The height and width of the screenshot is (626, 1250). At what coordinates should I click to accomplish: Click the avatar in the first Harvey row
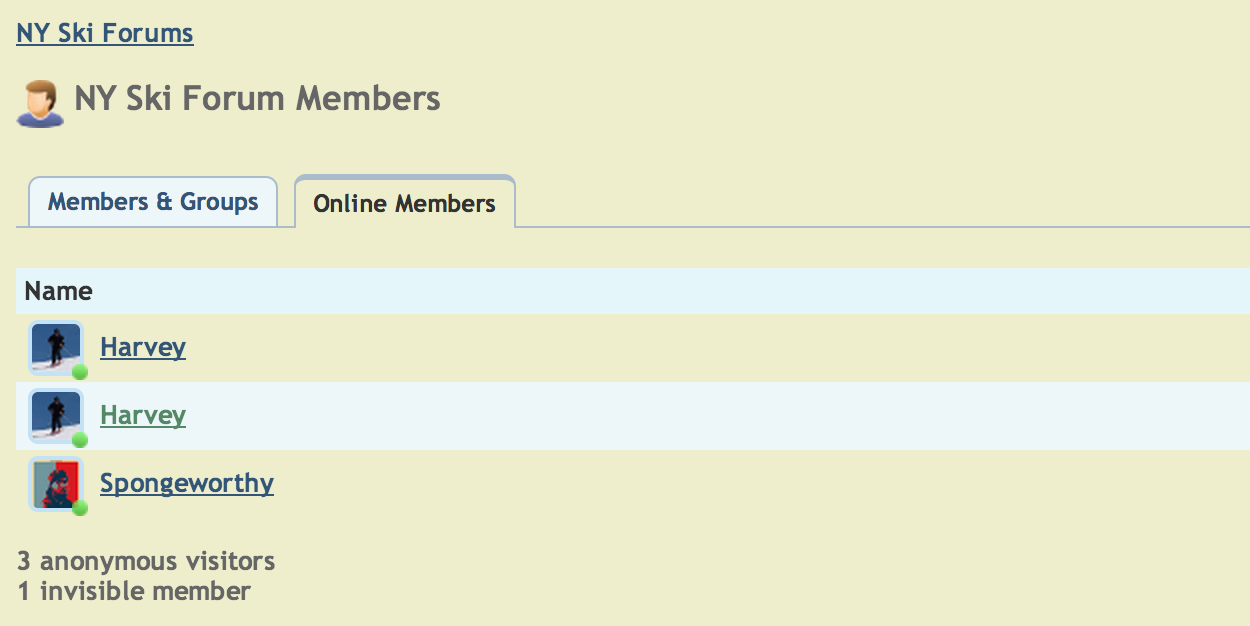tap(54, 346)
